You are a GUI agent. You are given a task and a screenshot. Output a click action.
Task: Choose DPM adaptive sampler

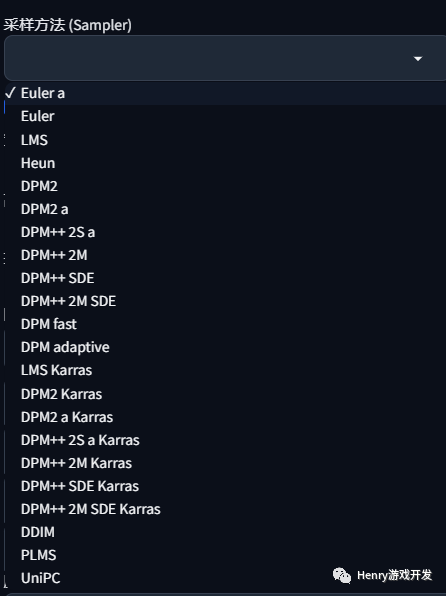click(x=225, y=347)
